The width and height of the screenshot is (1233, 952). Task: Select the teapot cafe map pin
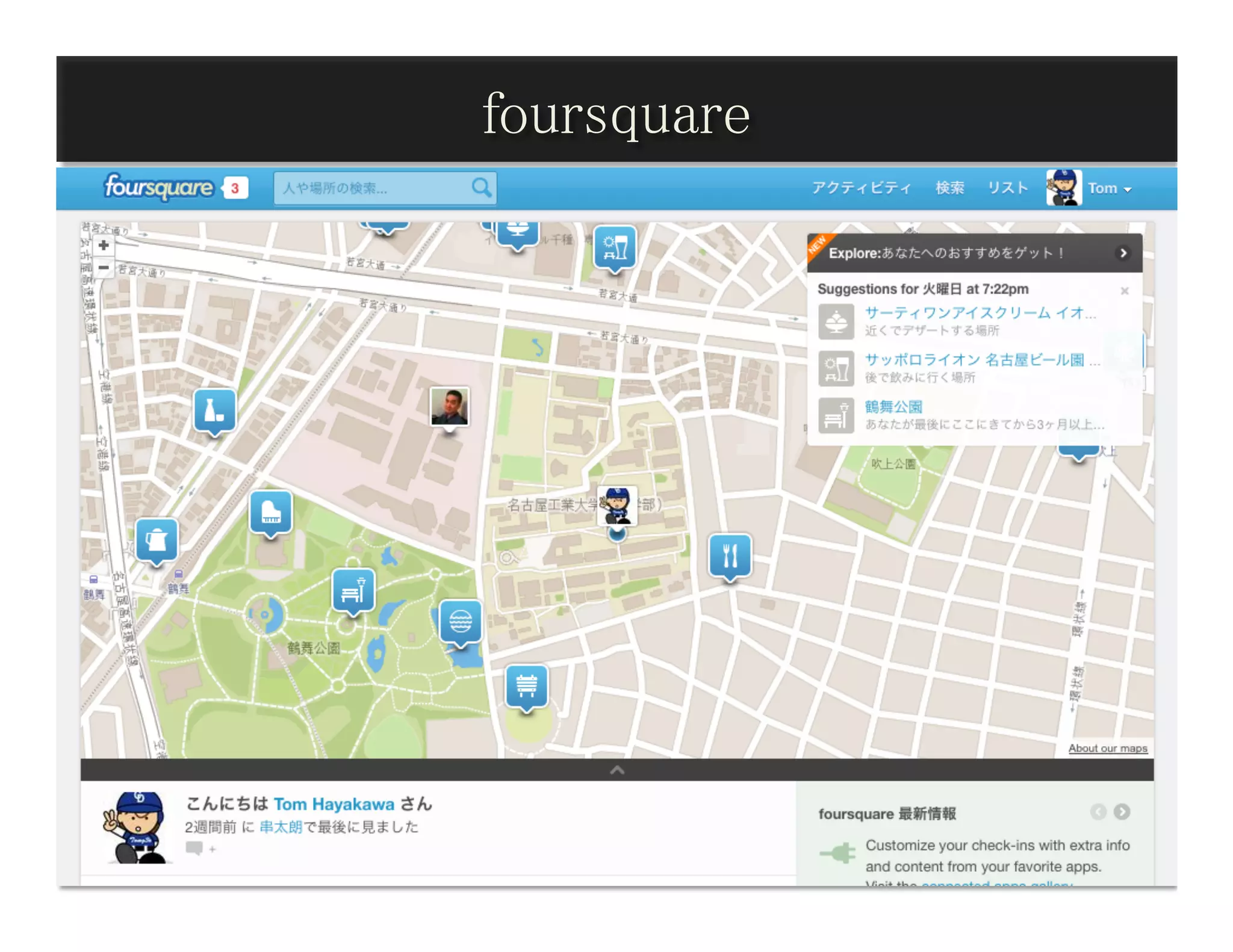(x=157, y=542)
